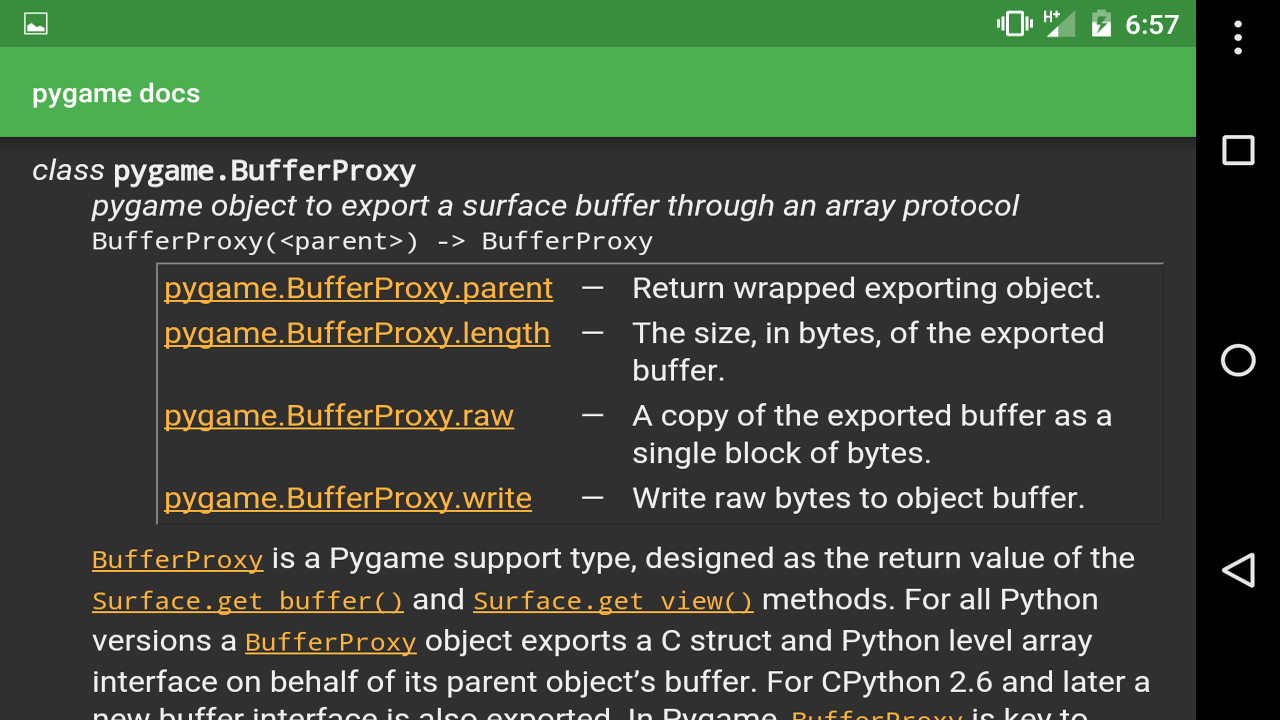Open recent apps with square button
The height and width of the screenshot is (720, 1280).
tap(1238, 150)
